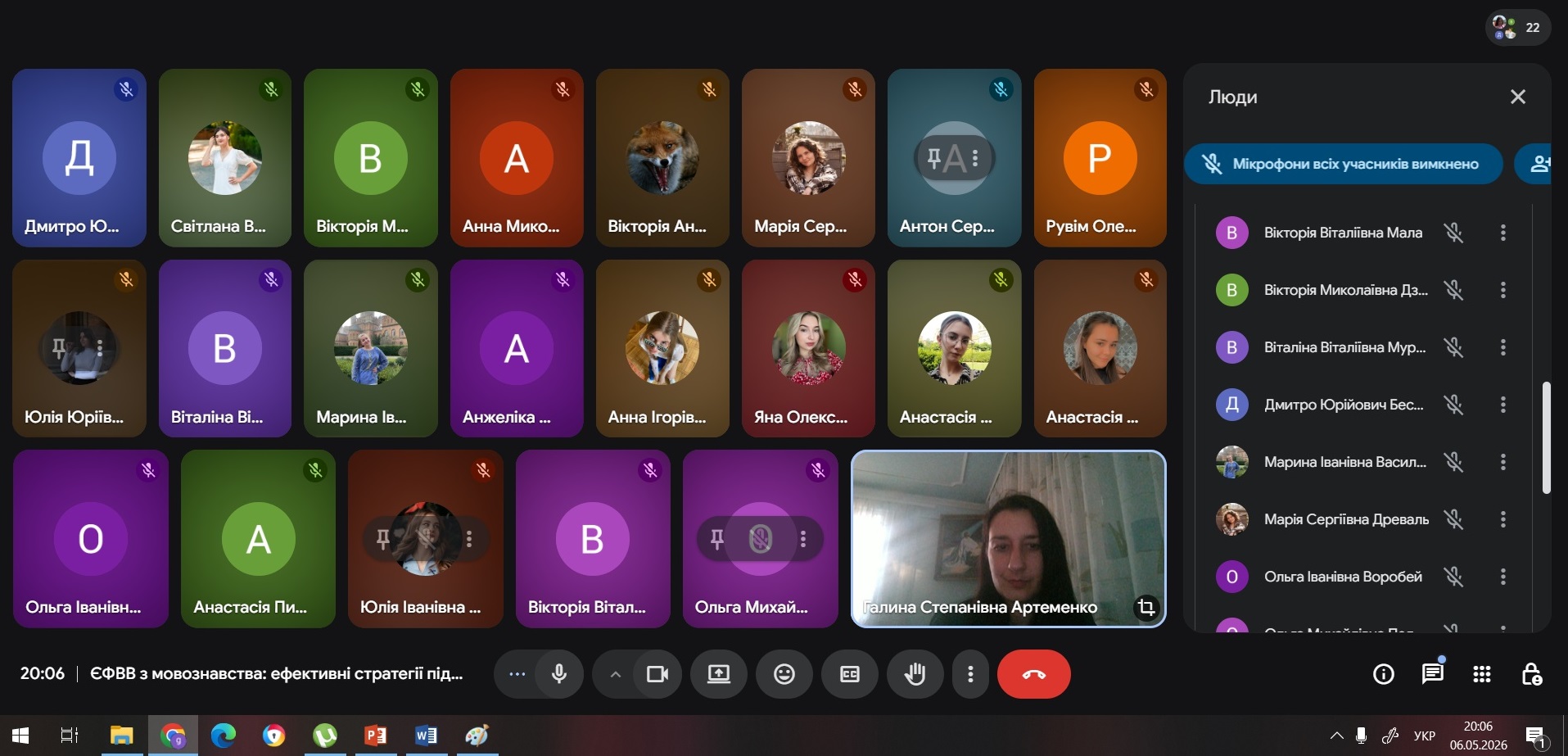Open options for Дмитро Юрійович Бес...
The image size is (1568, 756).
(1503, 405)
